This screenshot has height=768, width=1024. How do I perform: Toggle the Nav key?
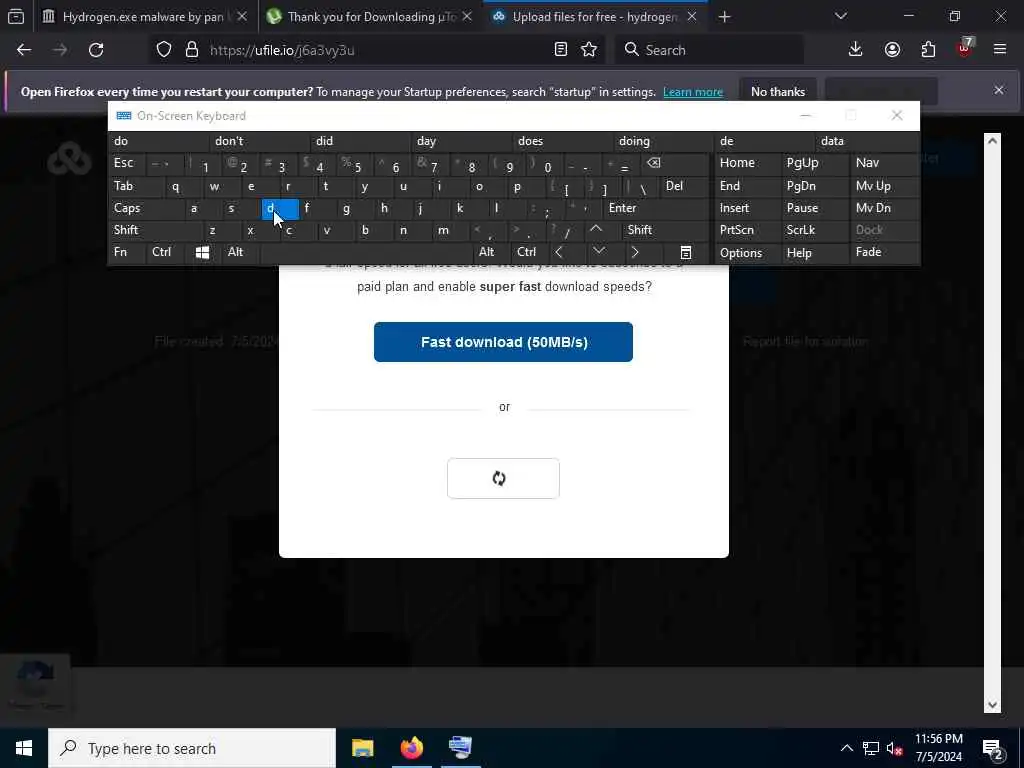coord(884,163)
